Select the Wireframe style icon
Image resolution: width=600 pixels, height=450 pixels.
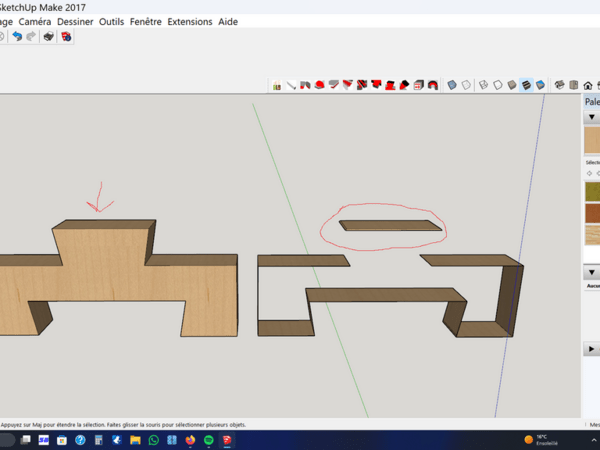482,85
